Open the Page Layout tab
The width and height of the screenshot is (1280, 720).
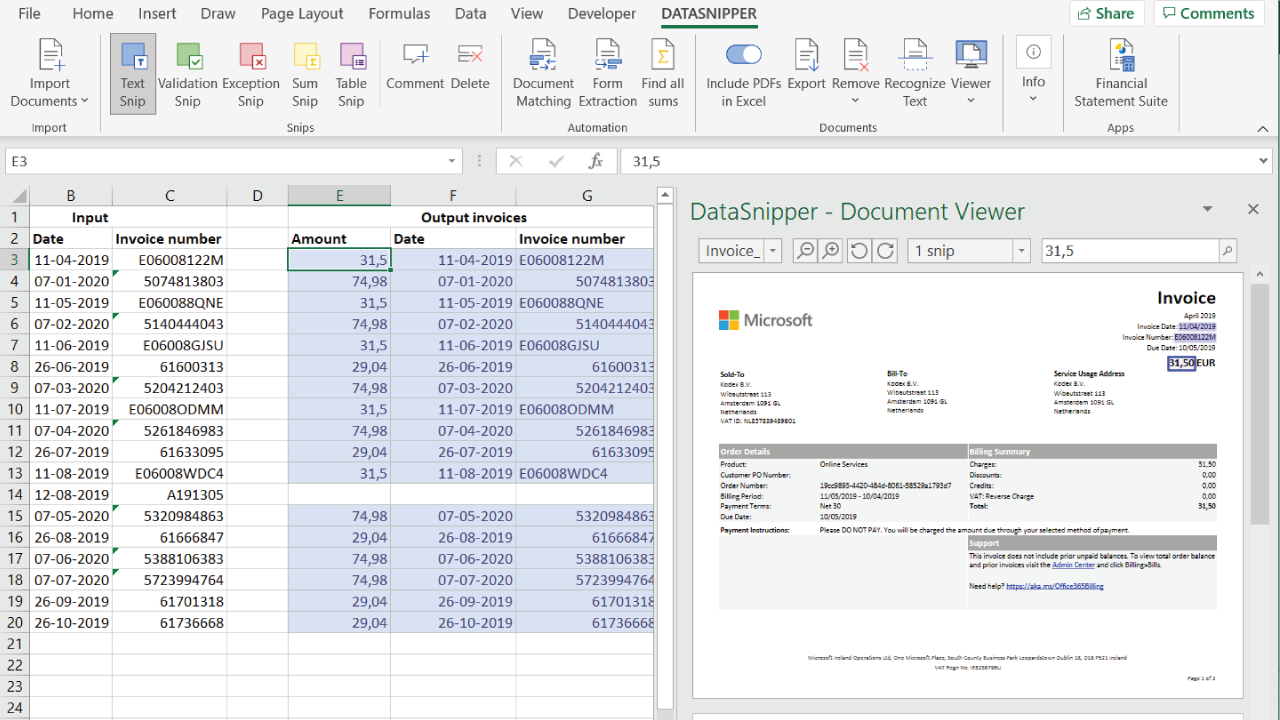[x=302, y=14]
